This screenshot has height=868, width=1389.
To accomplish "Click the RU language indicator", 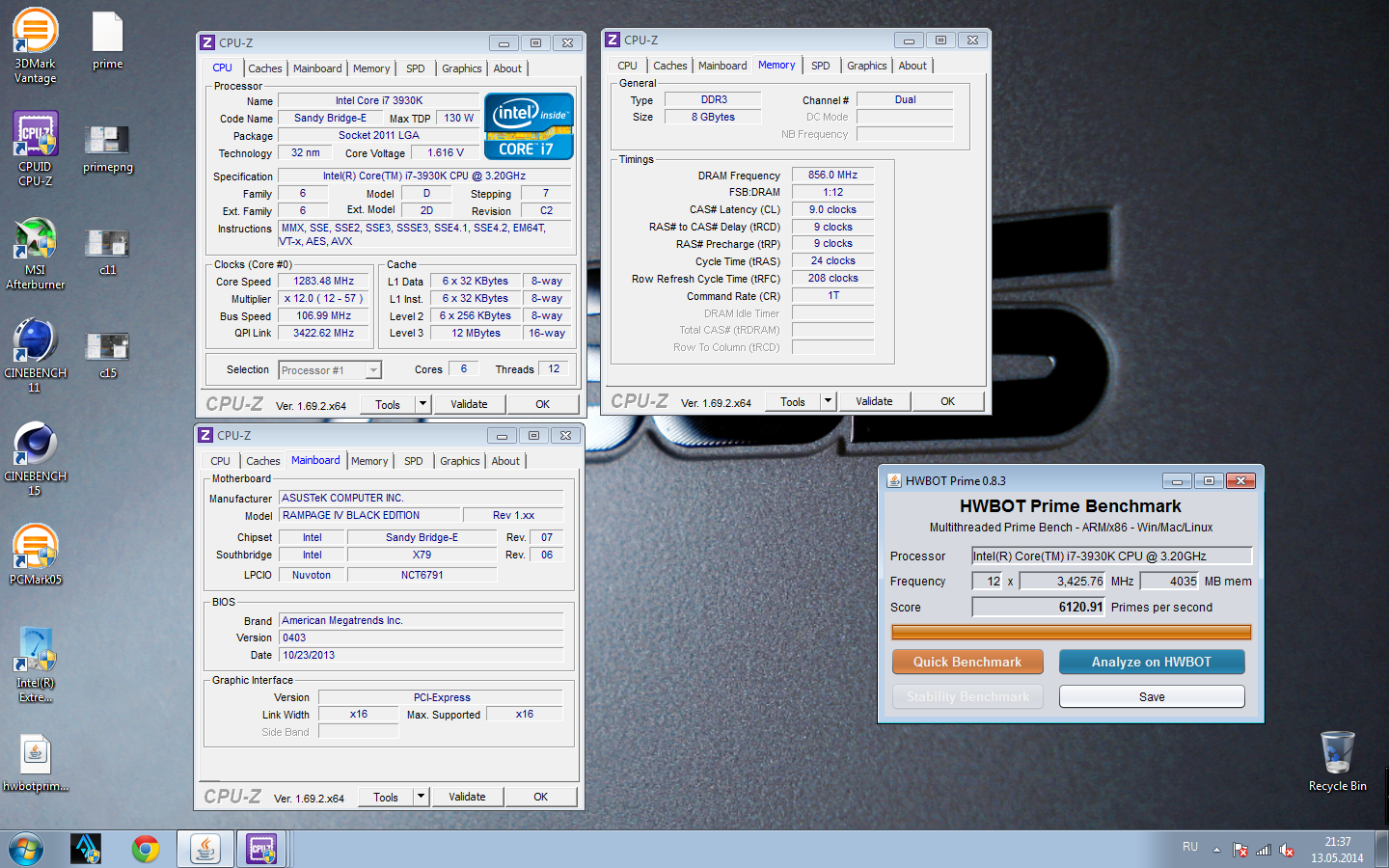I will click(1190, 847).
